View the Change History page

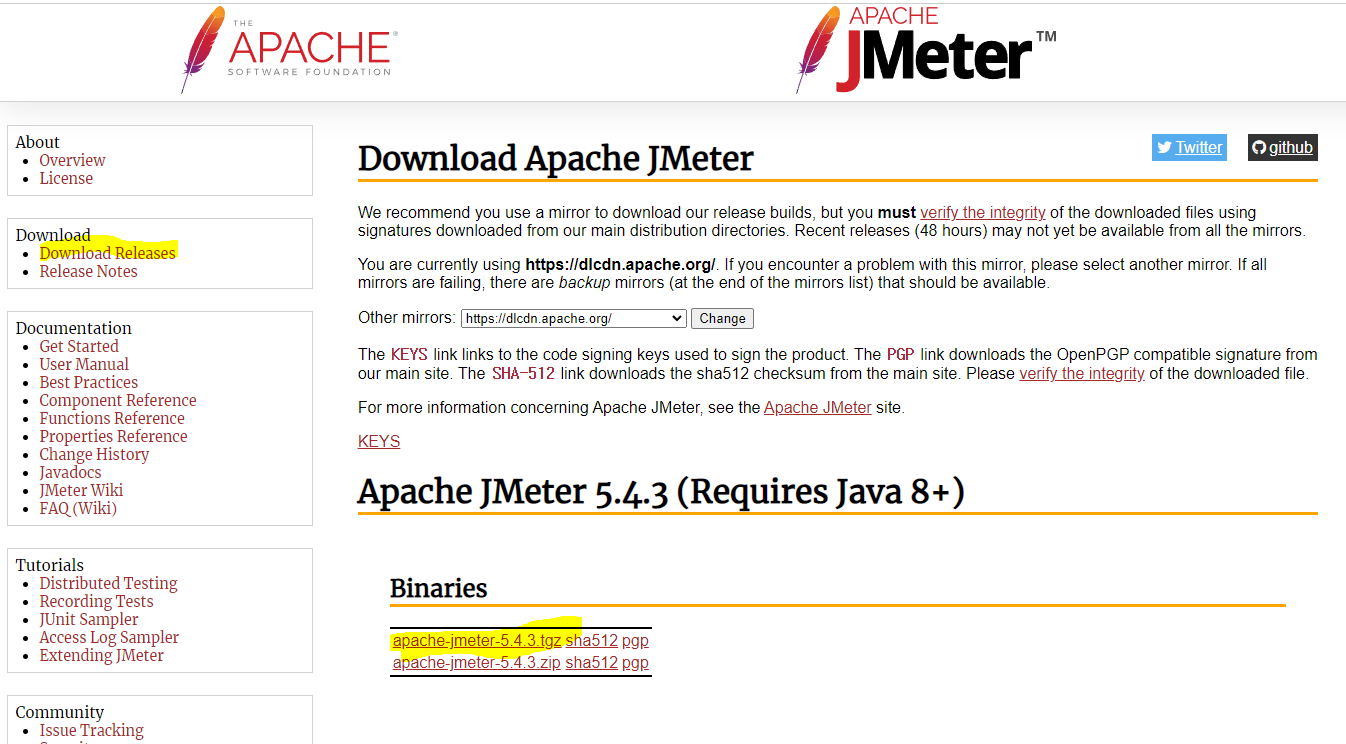94,454
